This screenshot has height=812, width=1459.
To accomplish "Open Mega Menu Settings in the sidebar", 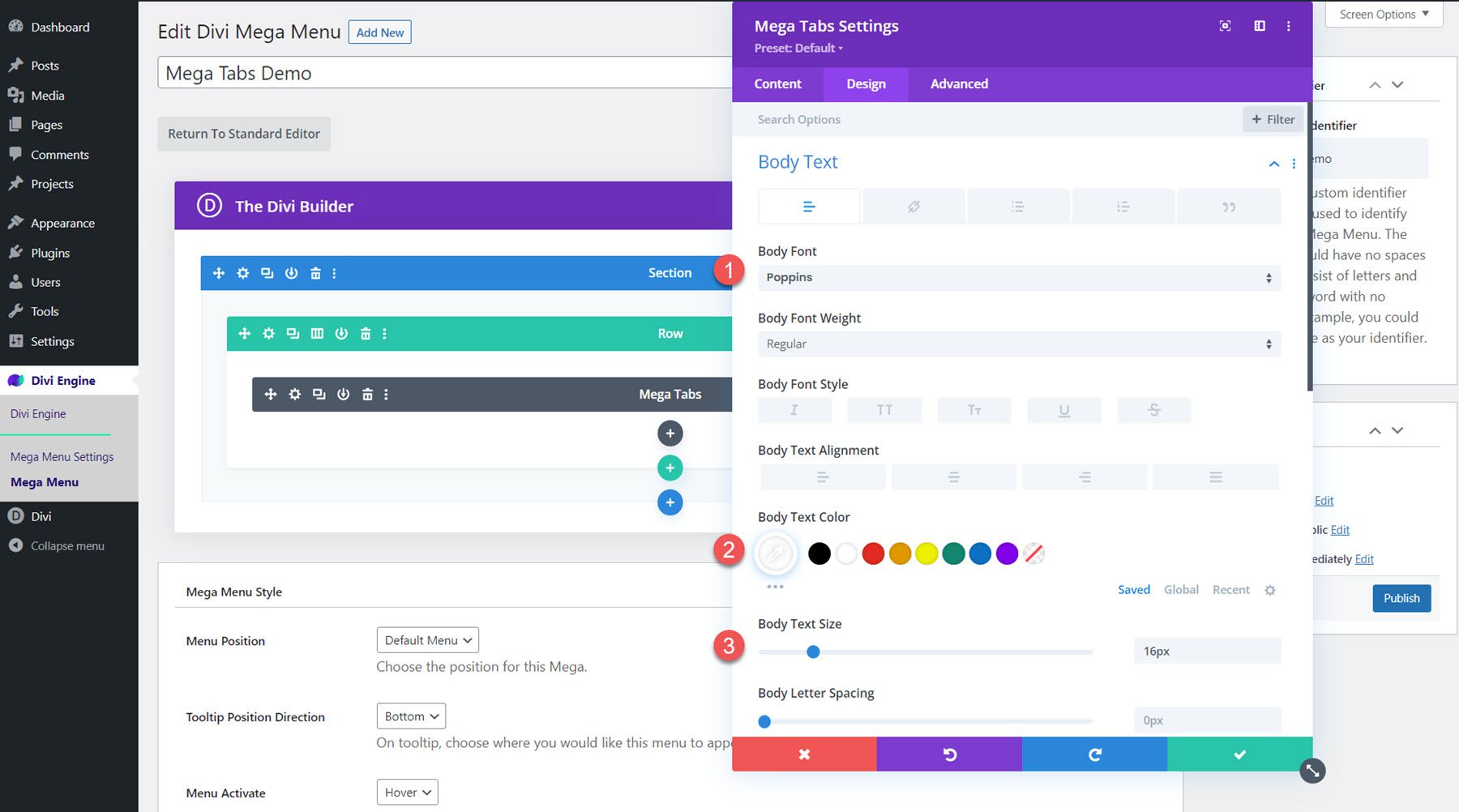I will click(62, 457).
